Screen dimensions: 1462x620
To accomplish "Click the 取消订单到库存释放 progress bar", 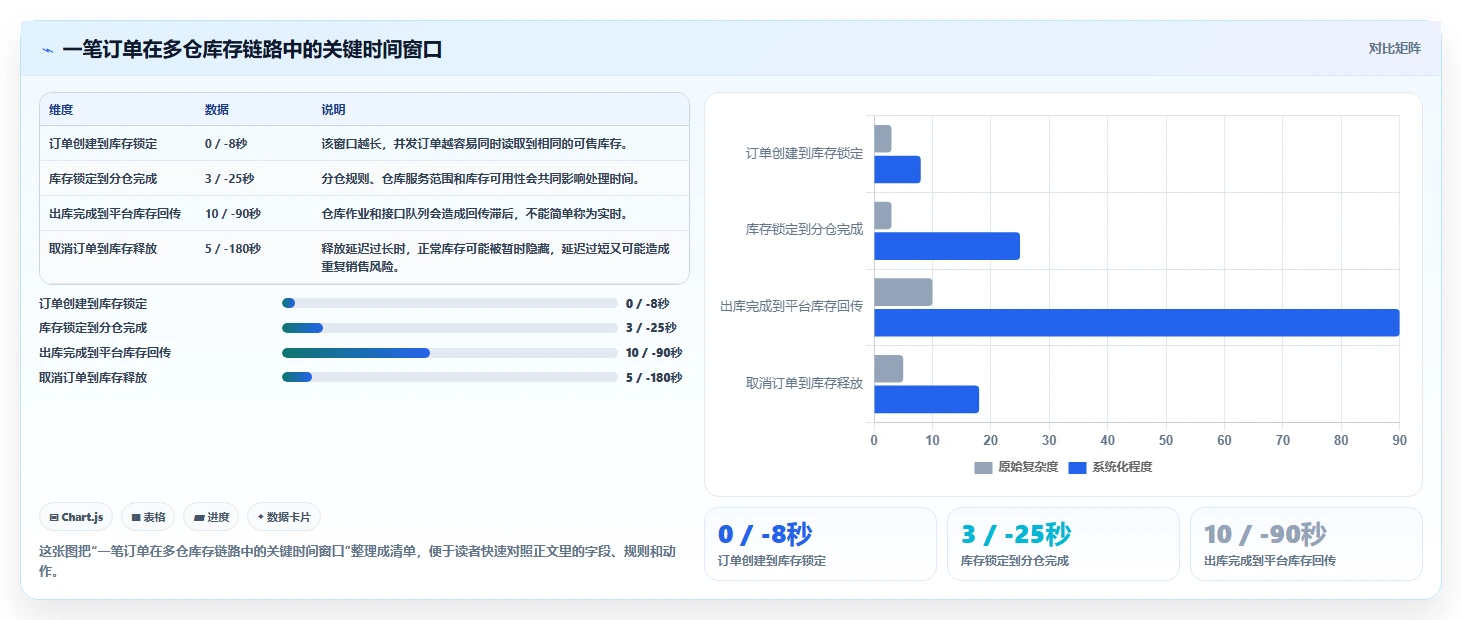I will (x=450, y=377).
